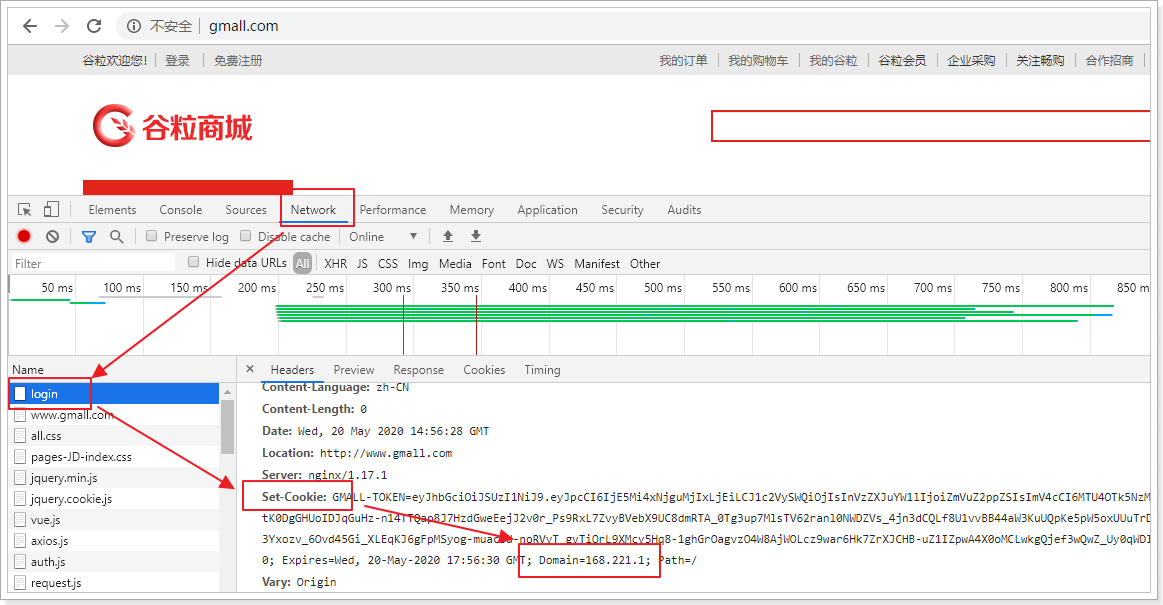Select the jquery.cookie.js request
The width and height of the screenshot is (1163, 605).
[114, 499]
